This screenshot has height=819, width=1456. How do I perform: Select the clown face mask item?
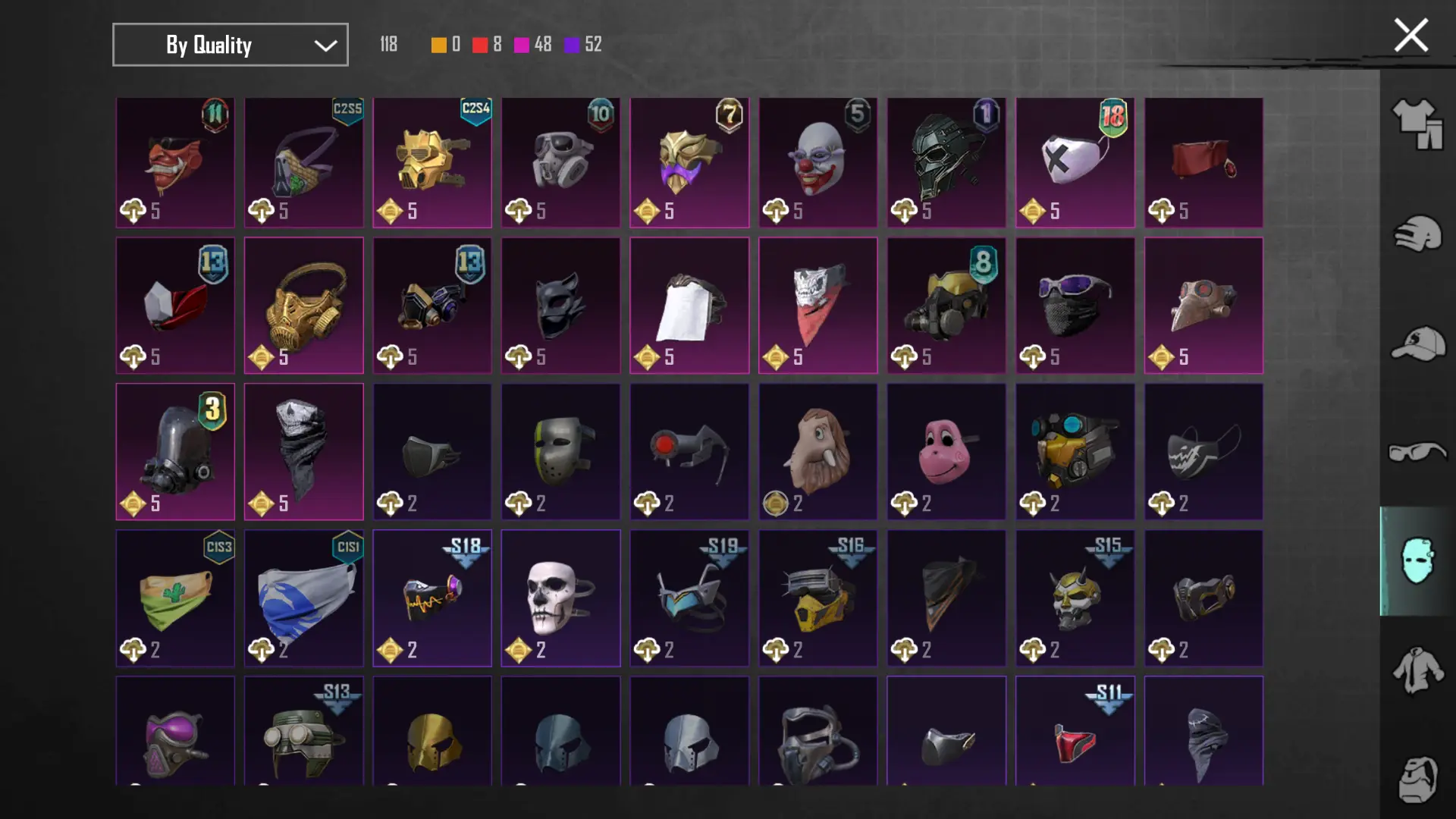click(x=818, y=162)
